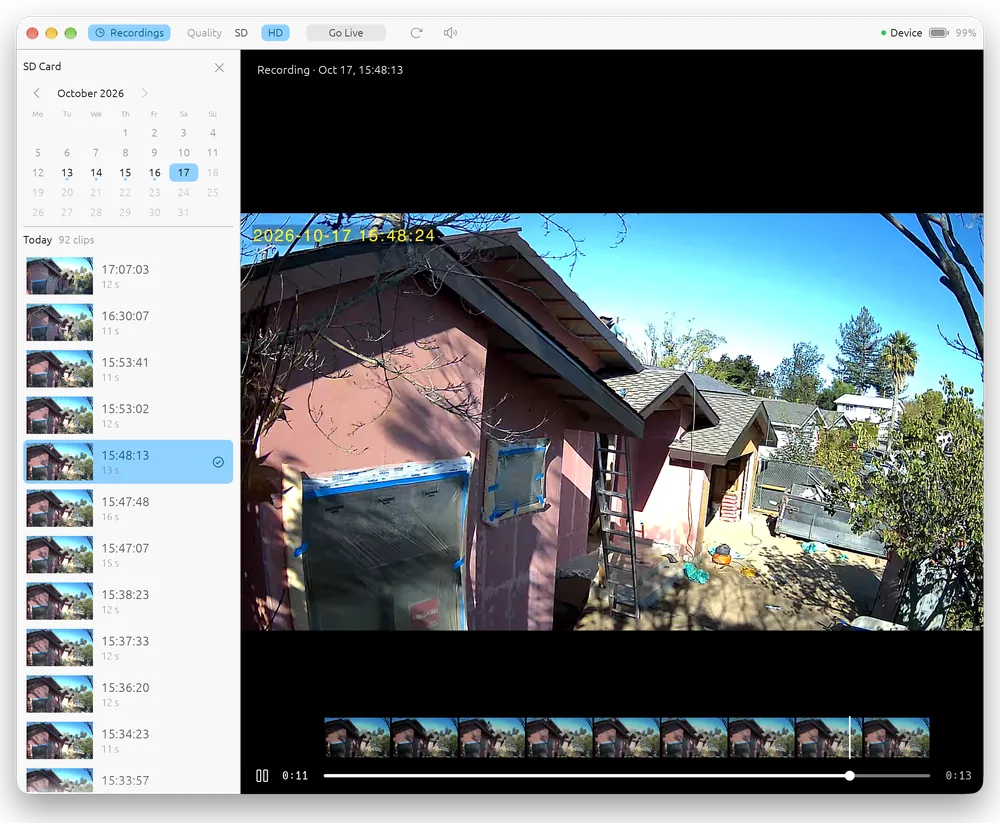This screenshot has height=823, width=1000.
Task: Click the 0:11 elapsed time label
Action: [295, 776]
